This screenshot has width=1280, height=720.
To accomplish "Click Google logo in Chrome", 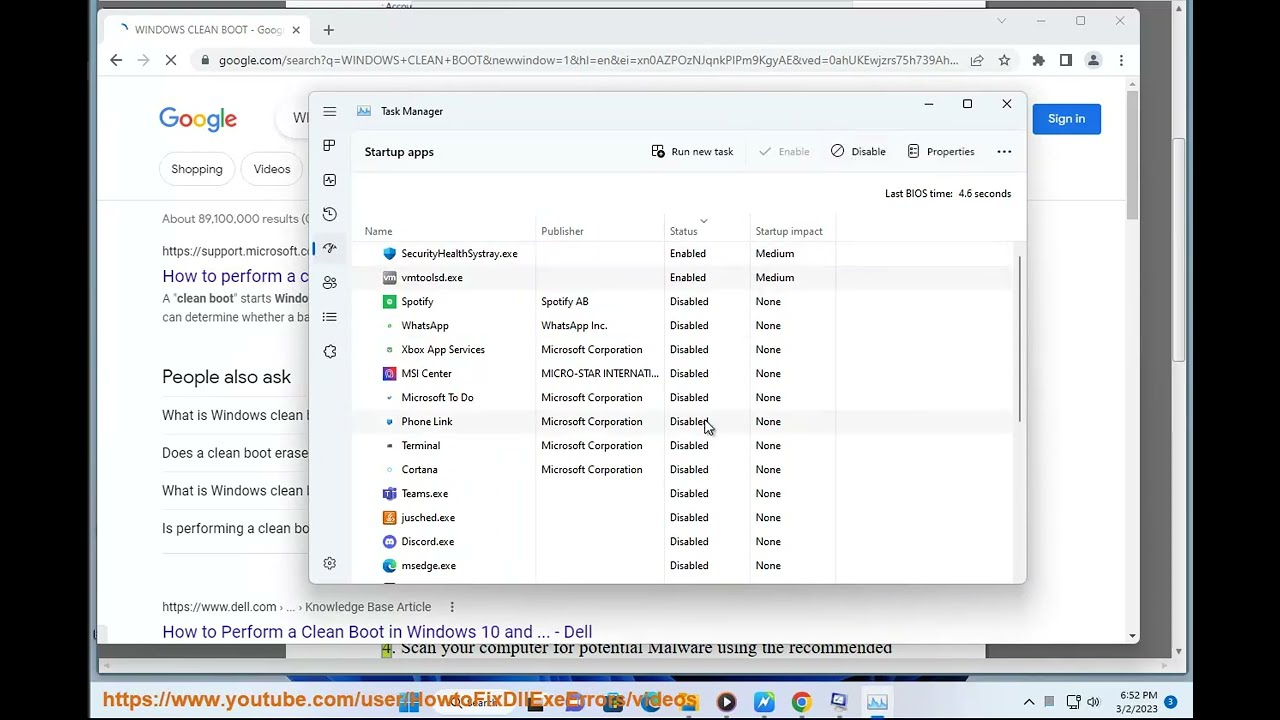I will (198, 119).
